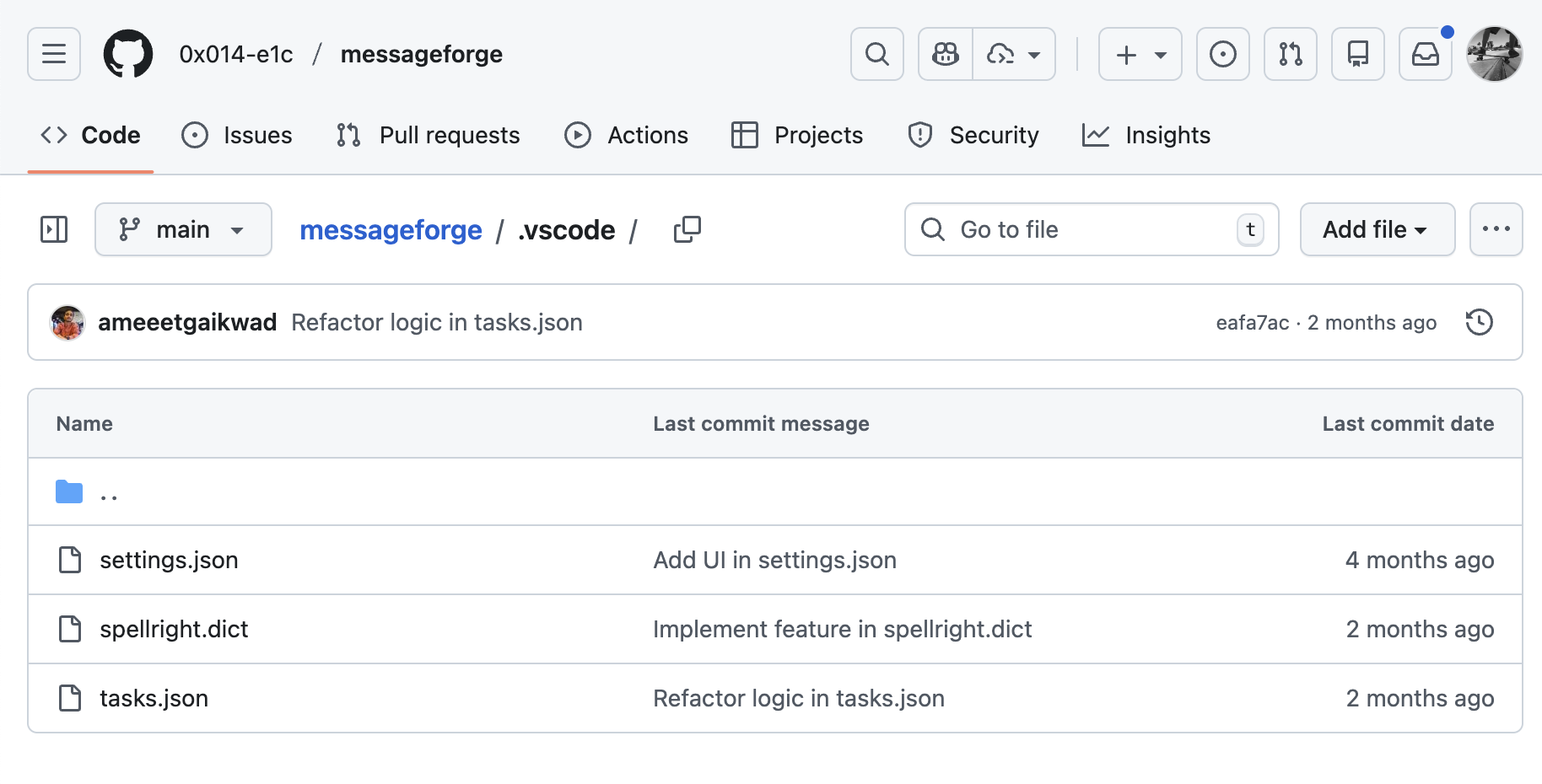Open Copilot chat icon

coord(946,54)
